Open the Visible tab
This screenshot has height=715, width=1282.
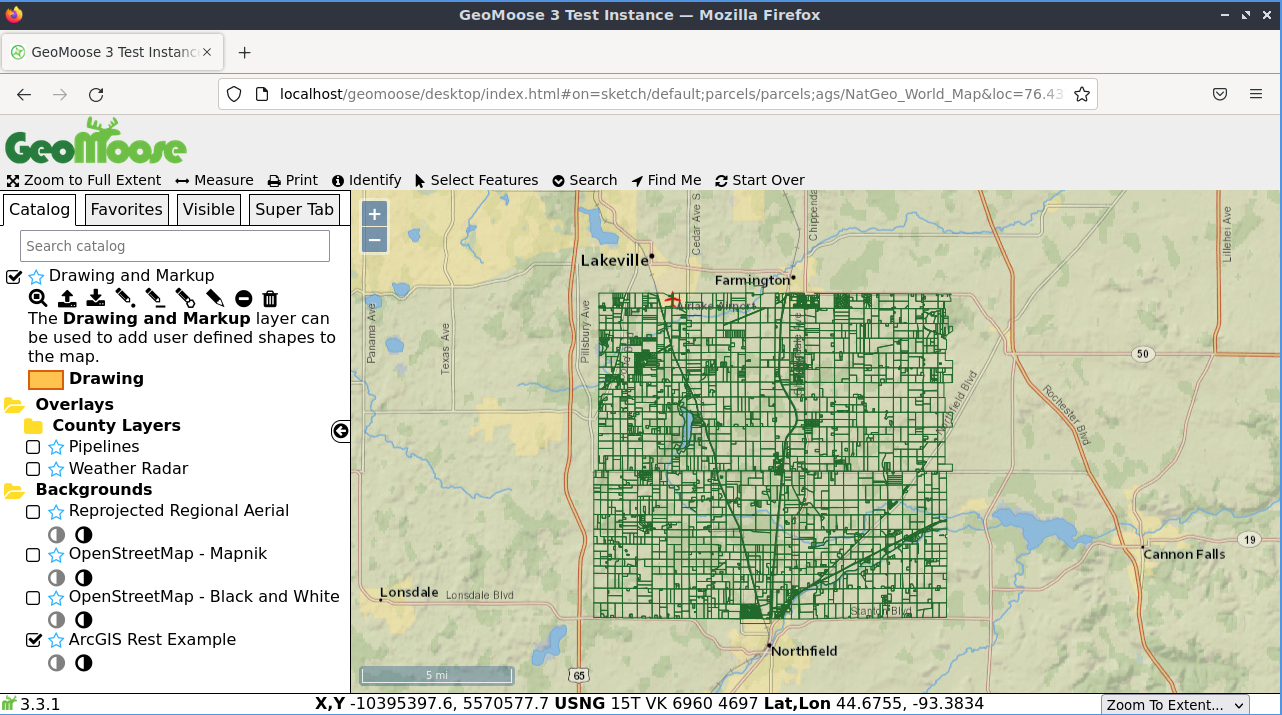pos(208,209)
